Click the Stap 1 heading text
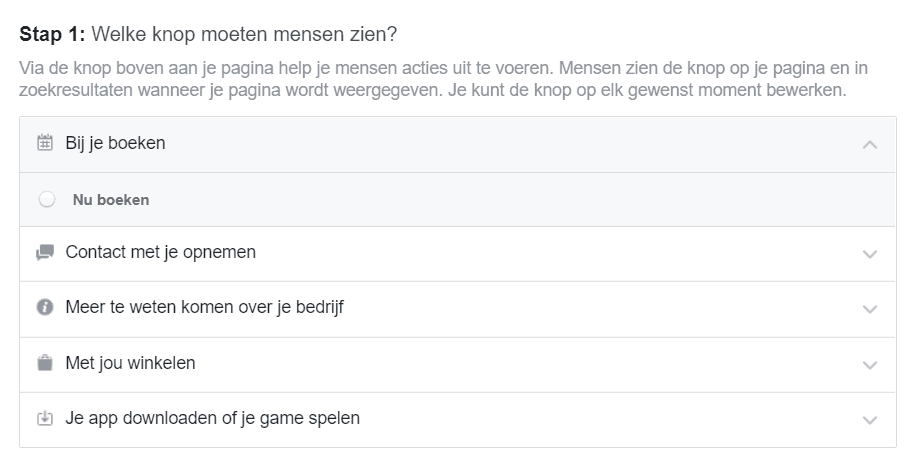Viewport: 912px width, 467px height. coord(208,34)
